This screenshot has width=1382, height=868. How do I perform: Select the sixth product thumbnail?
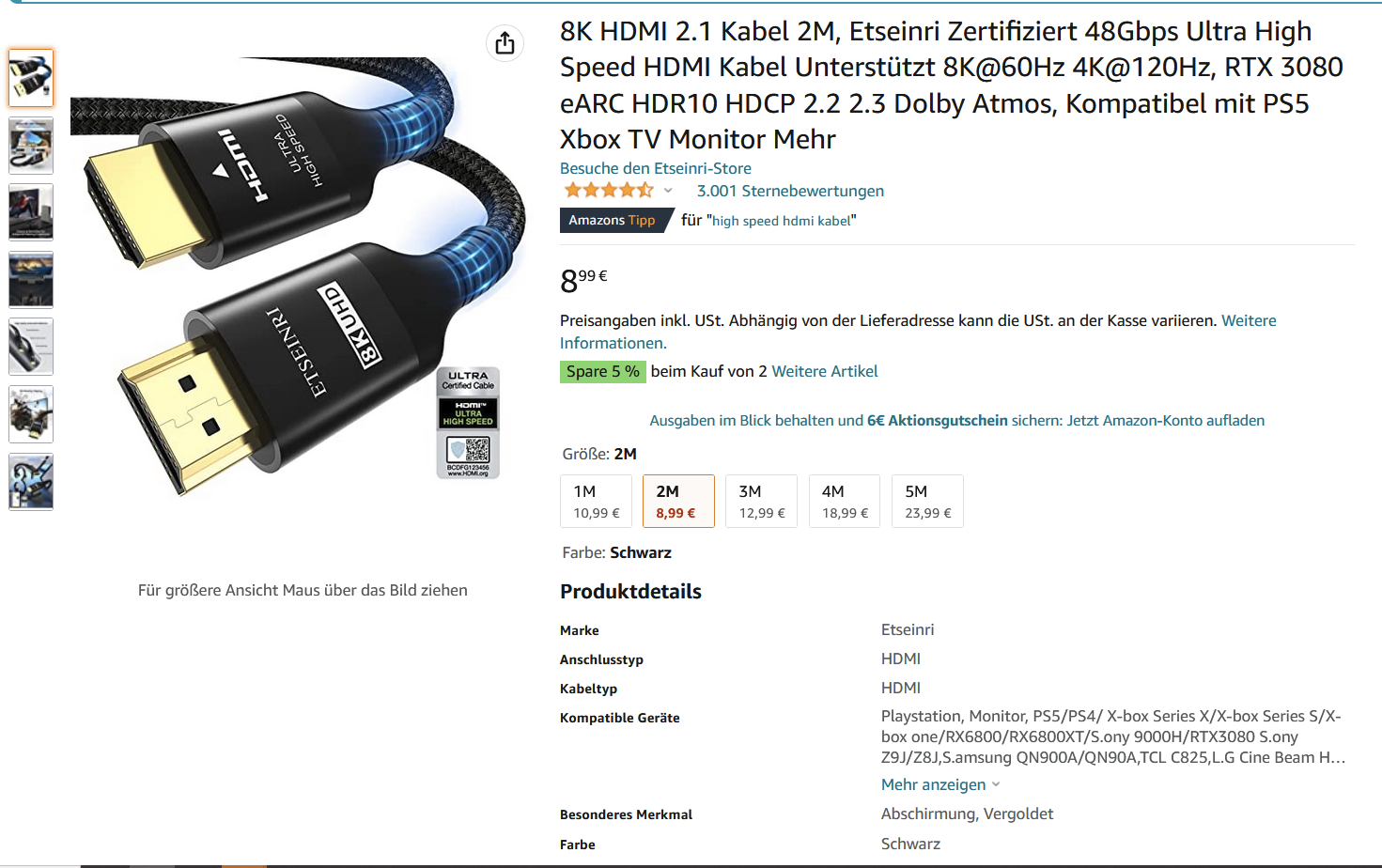pos(31,414)
